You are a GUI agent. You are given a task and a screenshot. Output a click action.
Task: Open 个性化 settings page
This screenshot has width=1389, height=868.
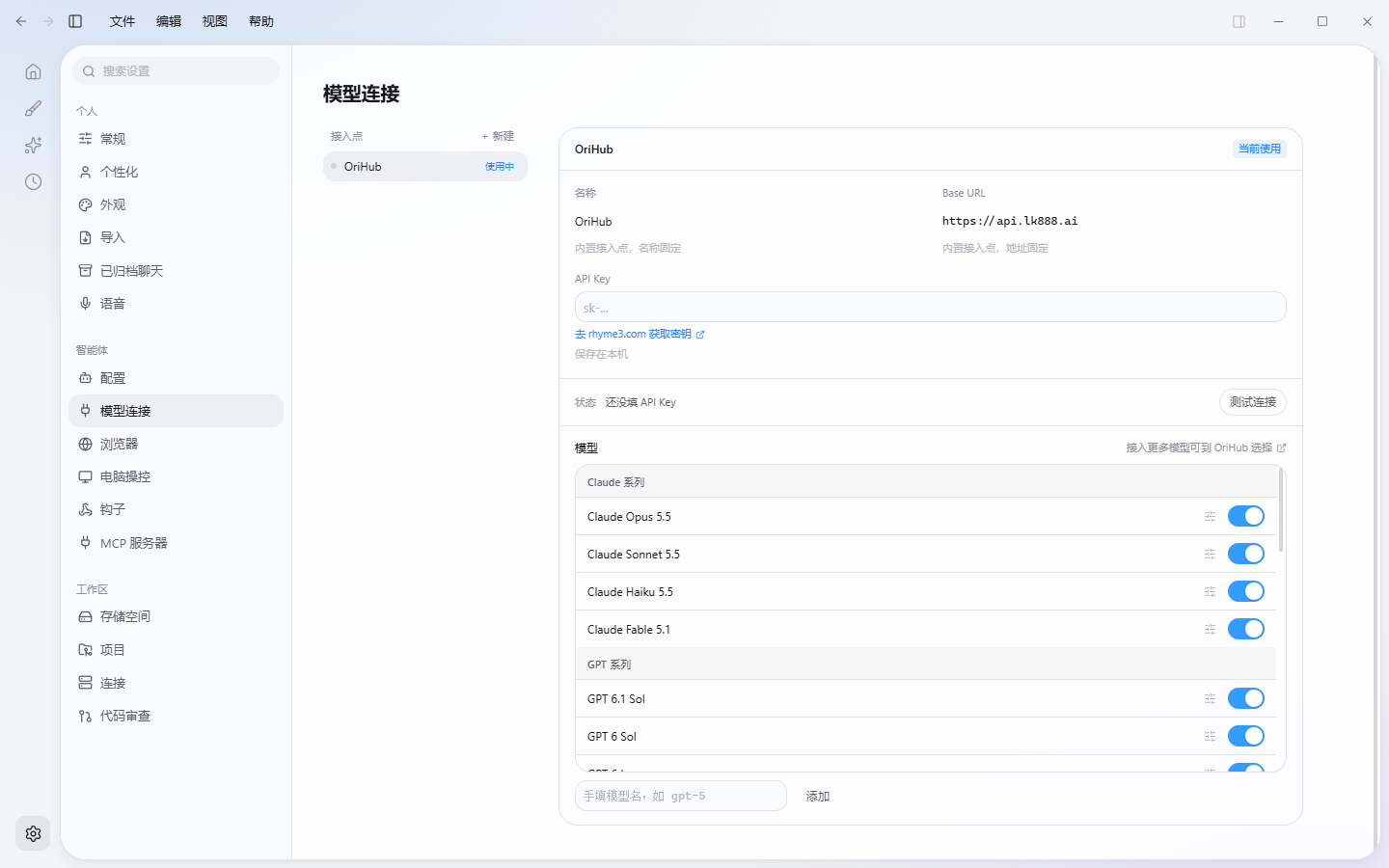click(x=177, y=172)
